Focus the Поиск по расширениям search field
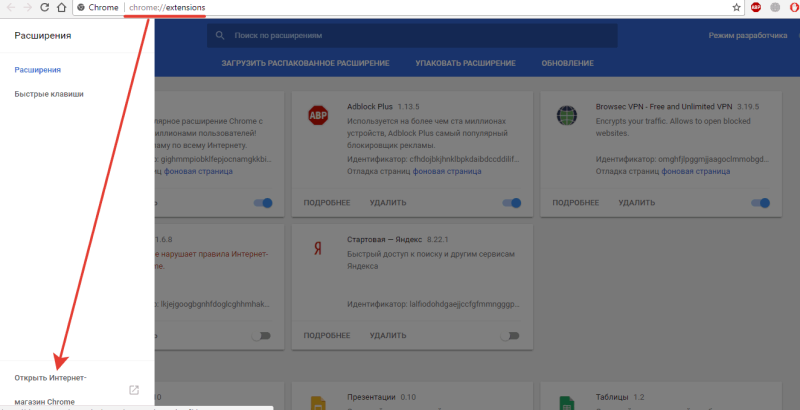The image size is (800, 410). 412,35
